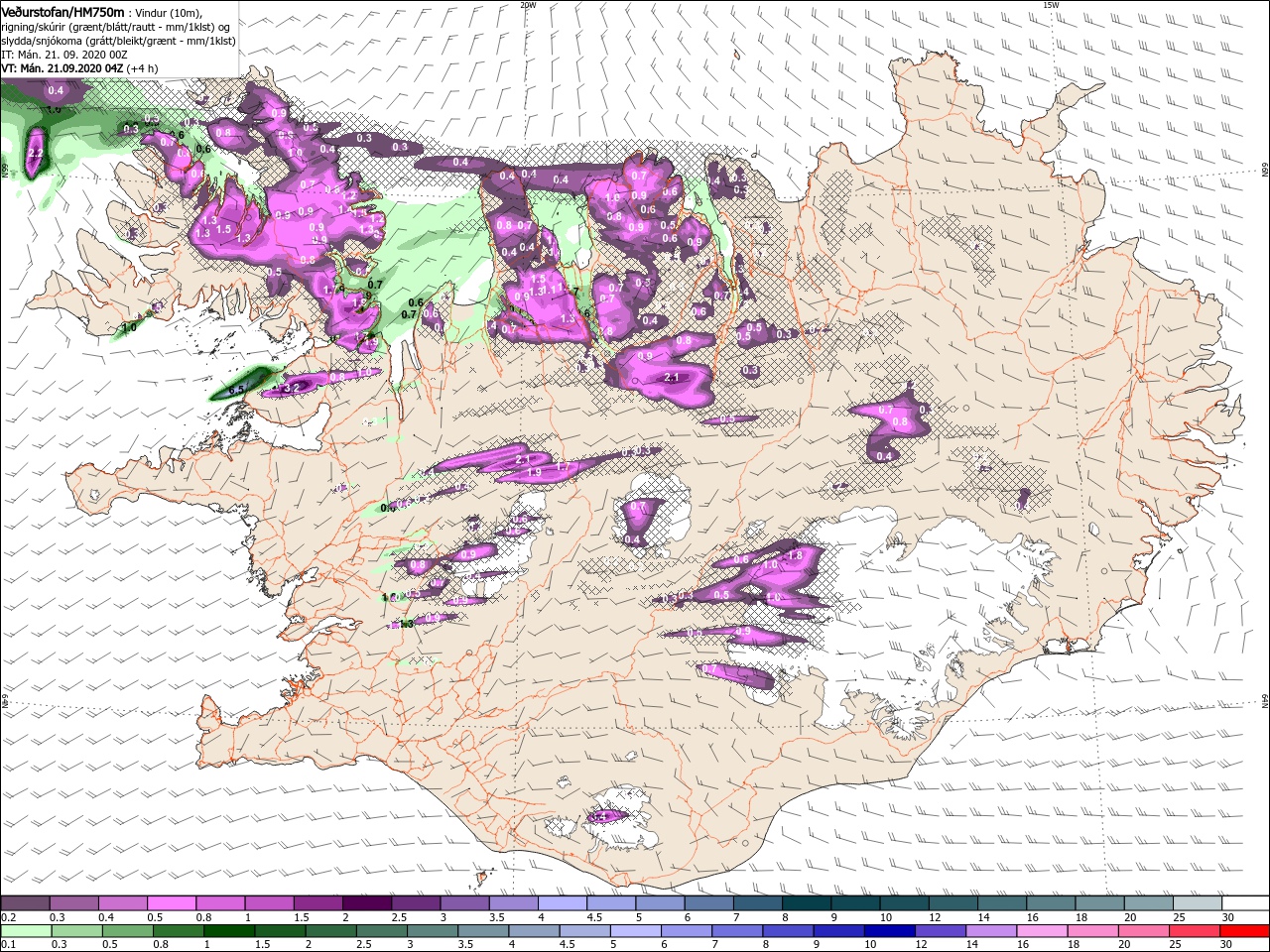Pick rain legend pink swatch between 16 and 18
Viewport: 1270px width, 952px height.
coord(1041,931)
